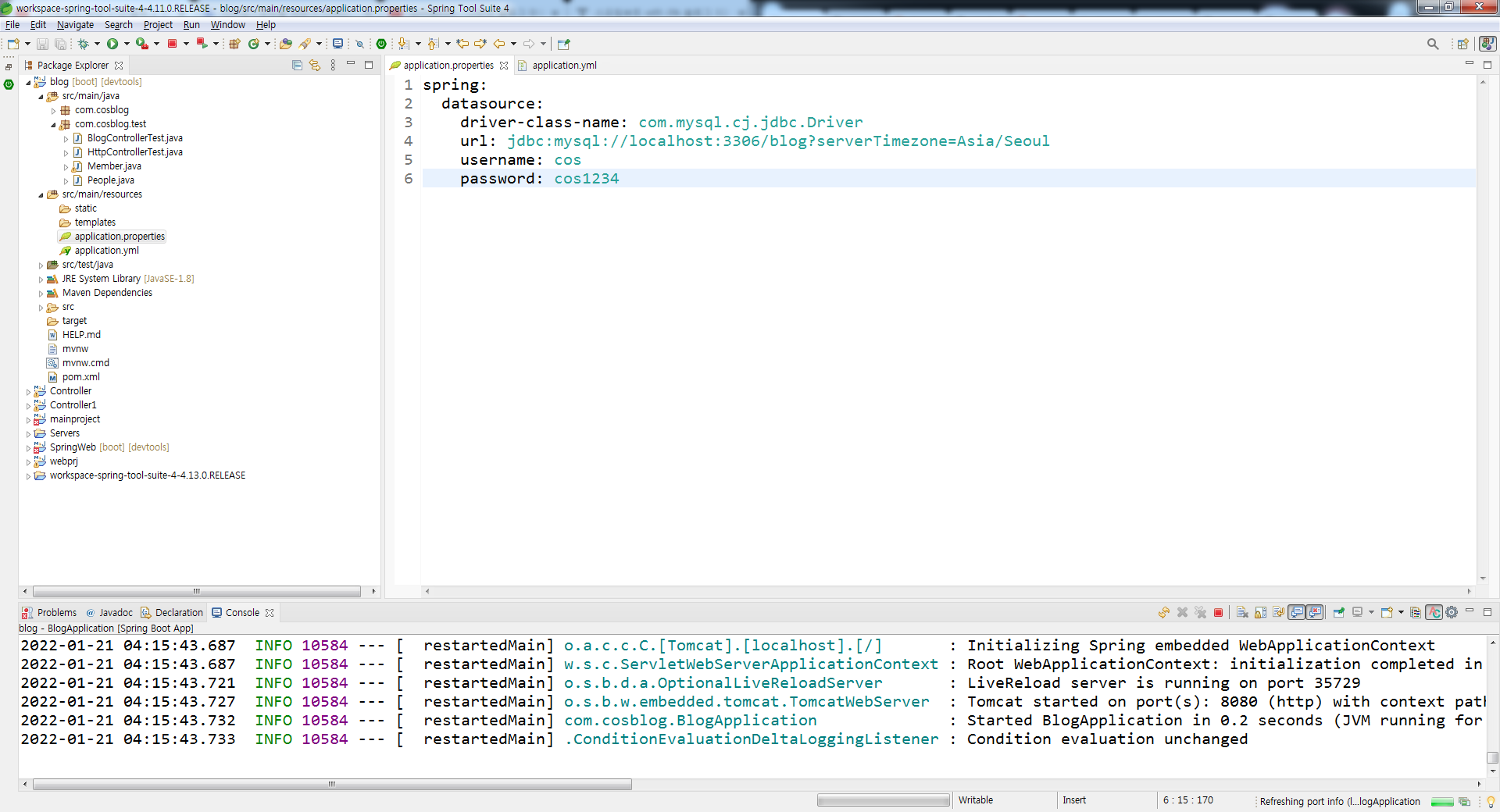
Task: Open the New file dropdown arrow
Action: (27, 44)
